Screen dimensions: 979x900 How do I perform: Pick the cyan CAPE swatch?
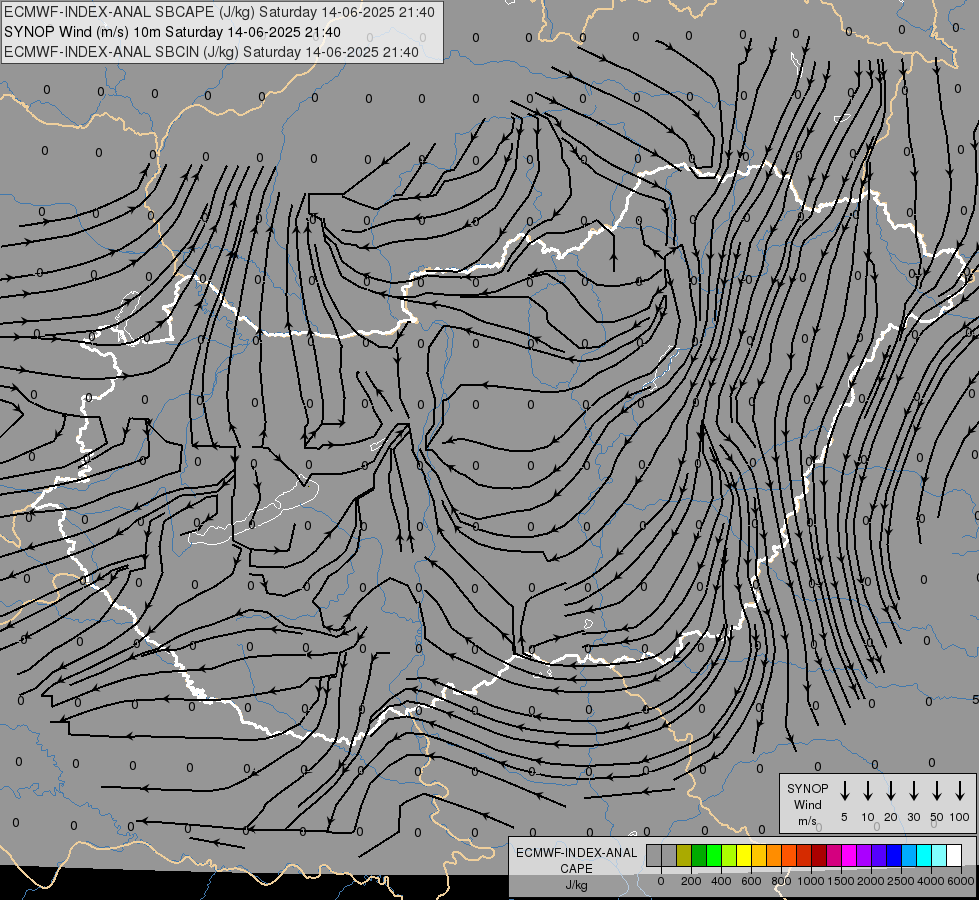tap(923, 855)
